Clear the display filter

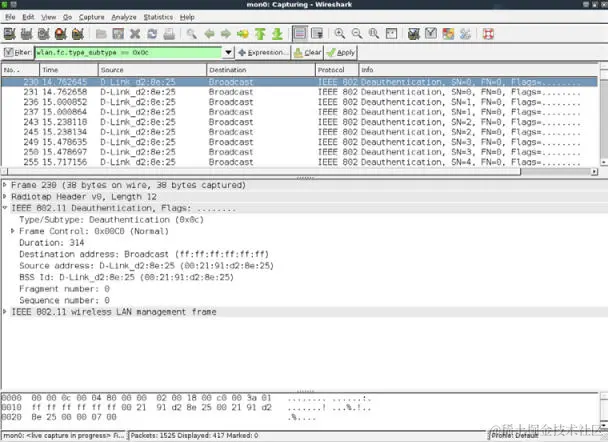coord(307,52)
